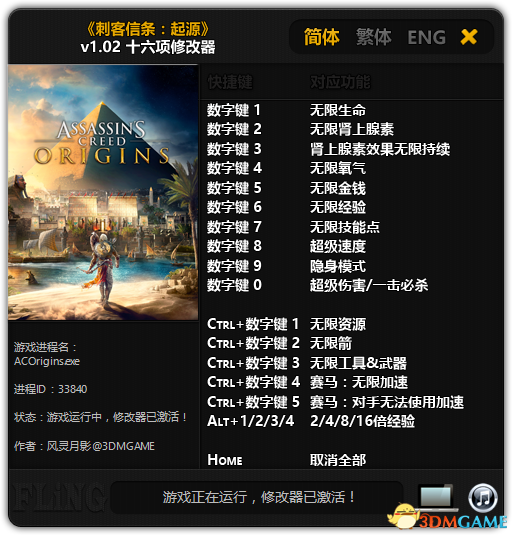Click 赛马：无限加速 option
Viewport: 512px width, 535px height.
click(359, 382)
